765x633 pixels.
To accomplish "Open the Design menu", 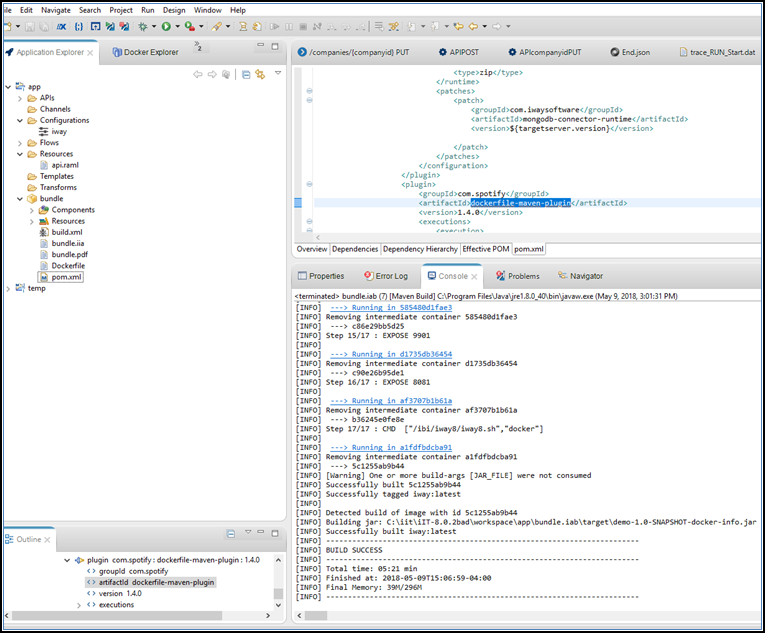I will tap(174, 10).
